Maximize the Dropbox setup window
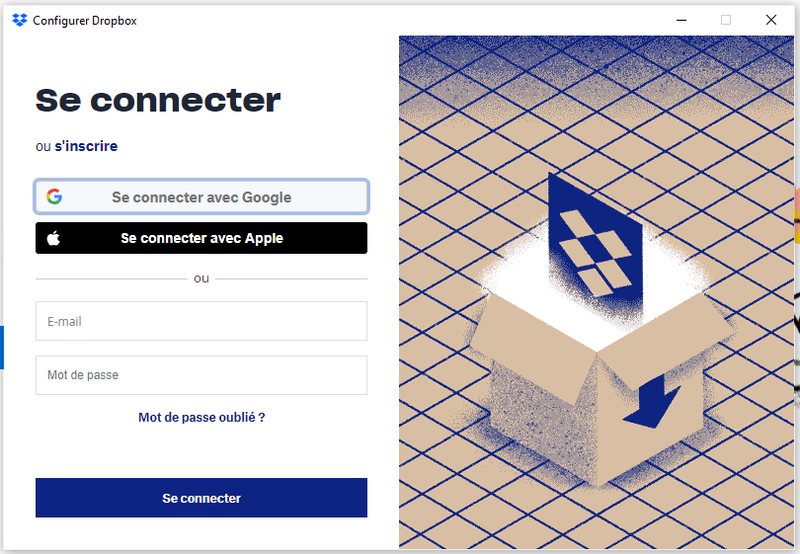 (x=726, y=20)
